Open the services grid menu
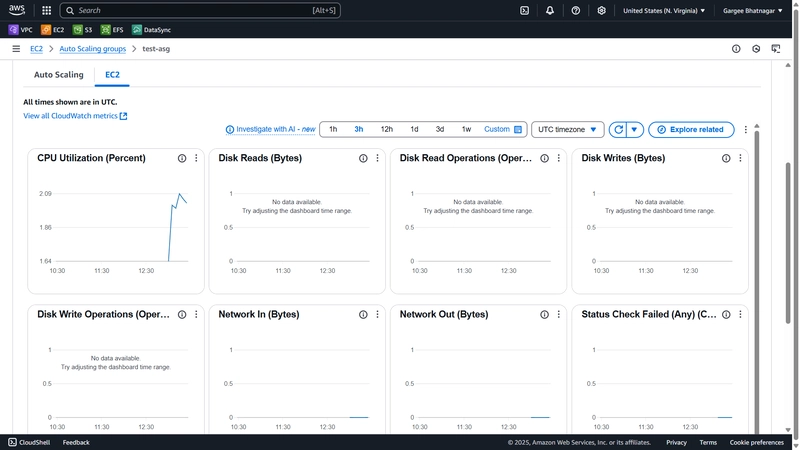 tap(46, 10)
